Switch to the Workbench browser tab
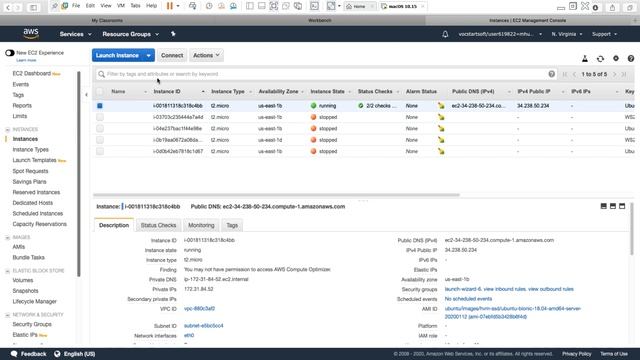Screen dimensions: 640x360 pos(320,20)
